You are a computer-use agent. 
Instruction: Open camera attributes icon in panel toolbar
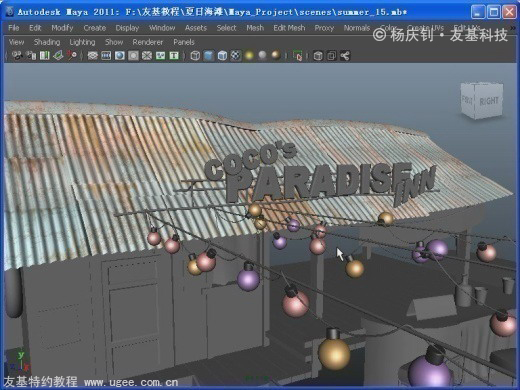point(31,55)
